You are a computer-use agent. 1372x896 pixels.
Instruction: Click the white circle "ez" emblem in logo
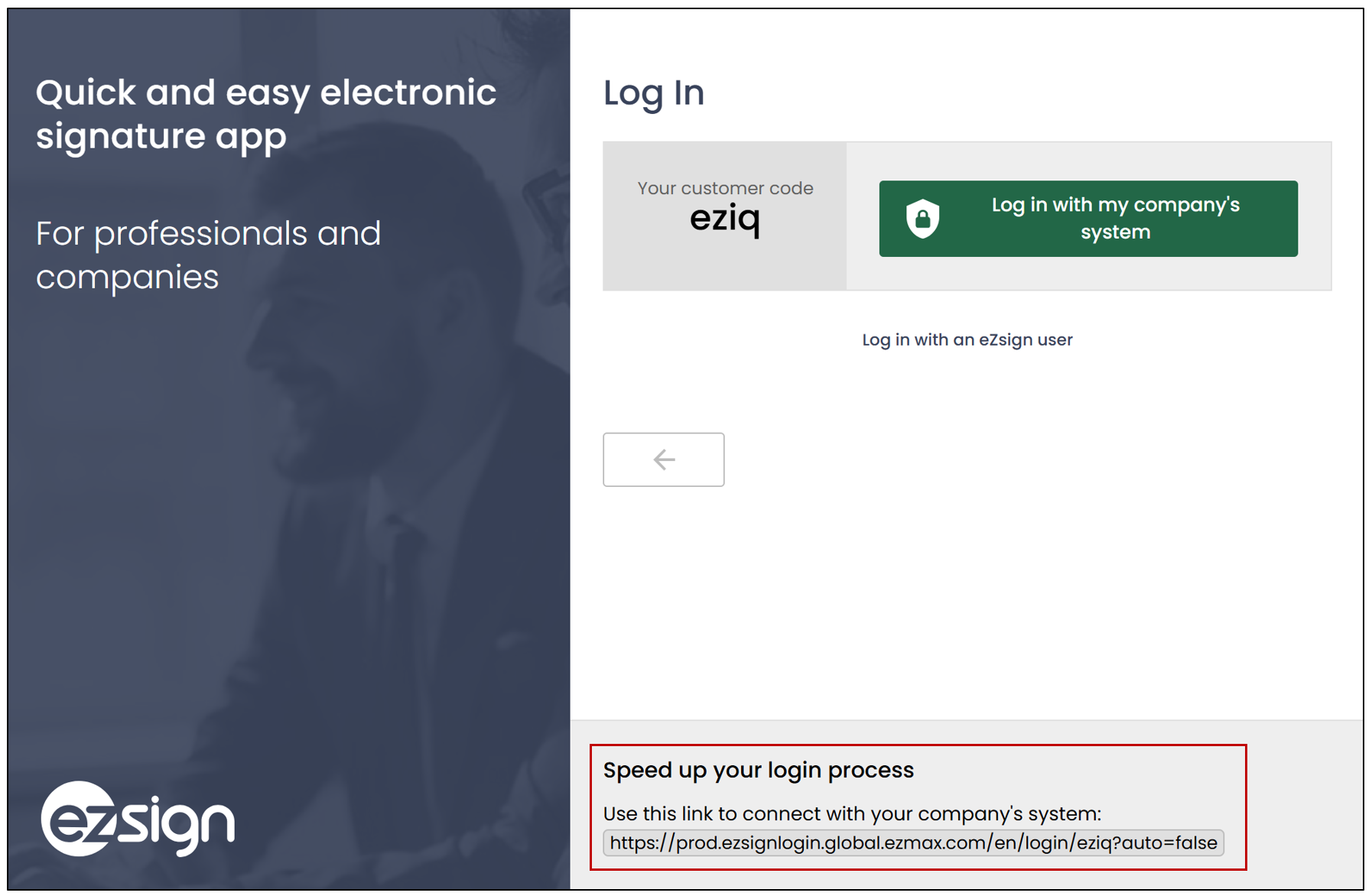(76, 818)
